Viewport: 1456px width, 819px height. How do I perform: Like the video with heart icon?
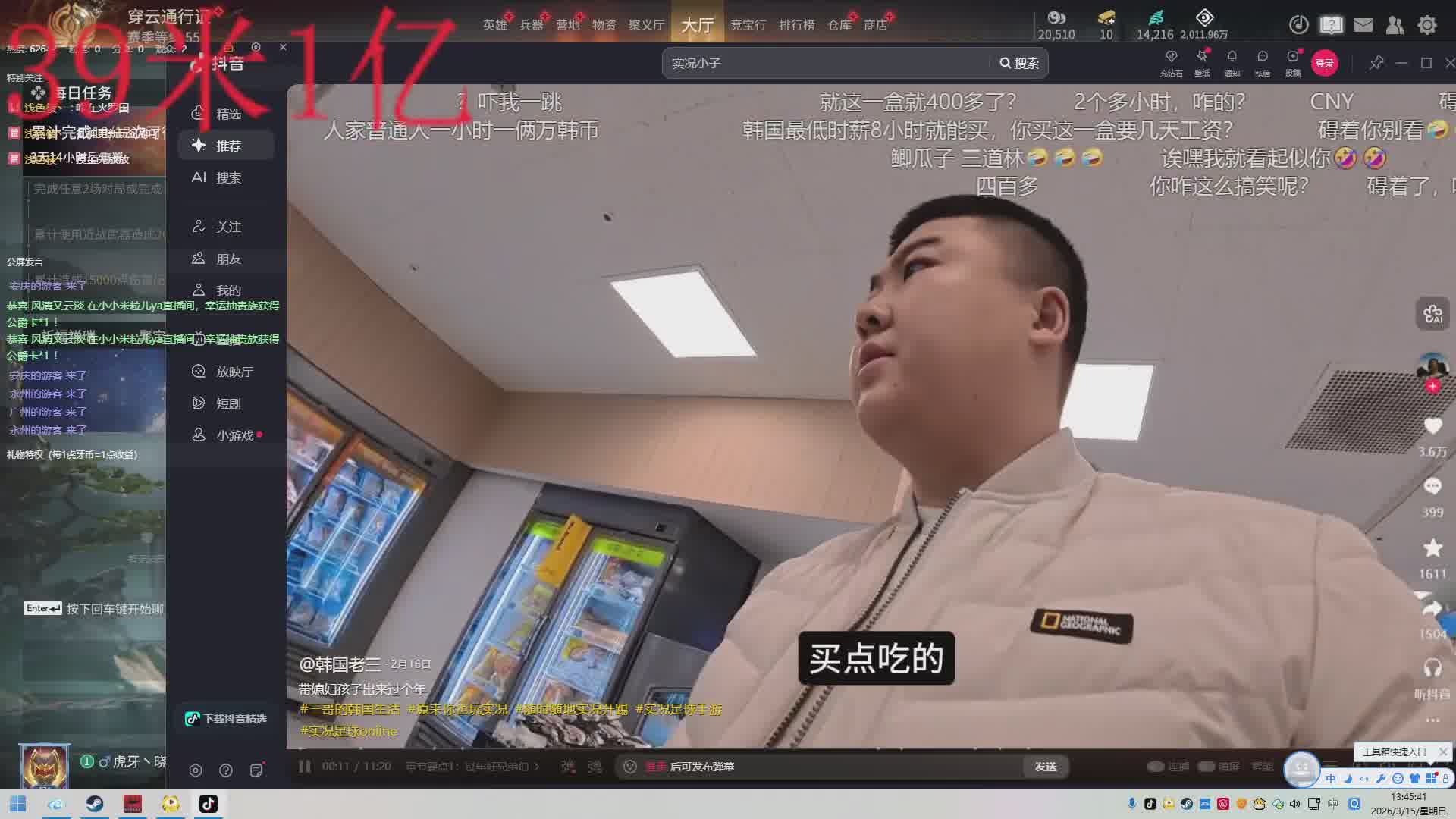(x=1432, y=426)
